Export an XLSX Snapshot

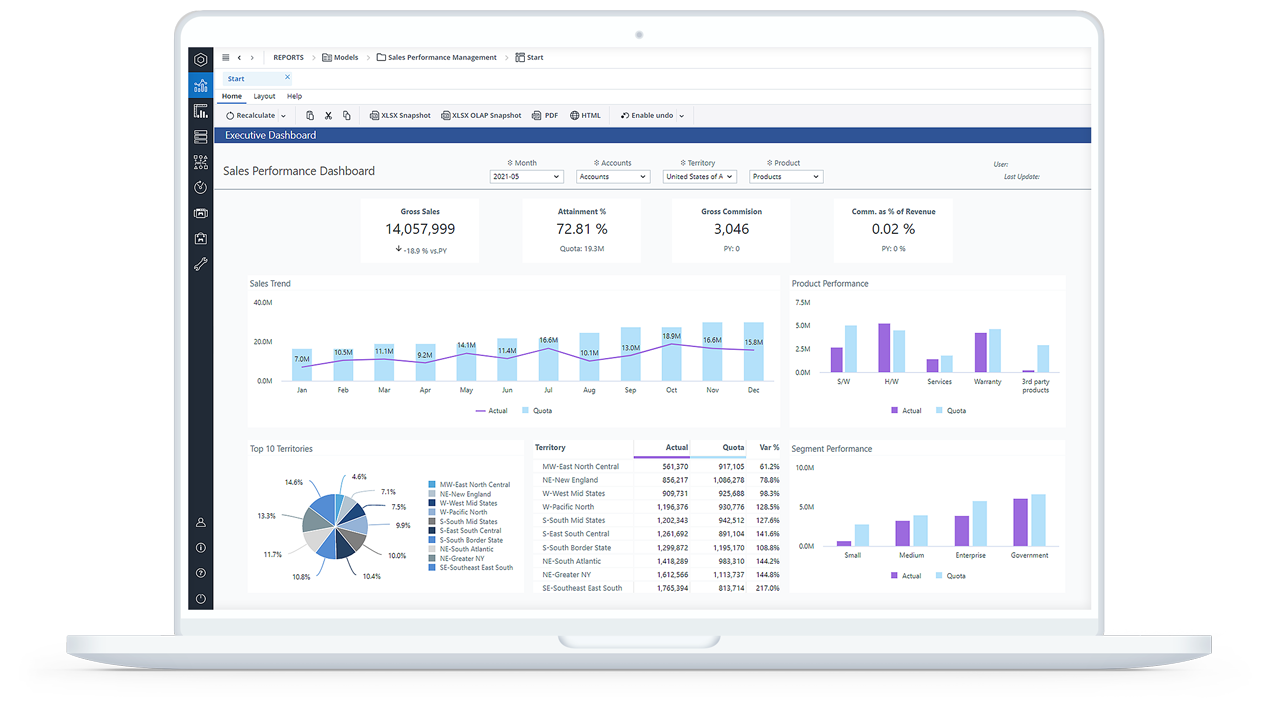(x=400, y=115)
